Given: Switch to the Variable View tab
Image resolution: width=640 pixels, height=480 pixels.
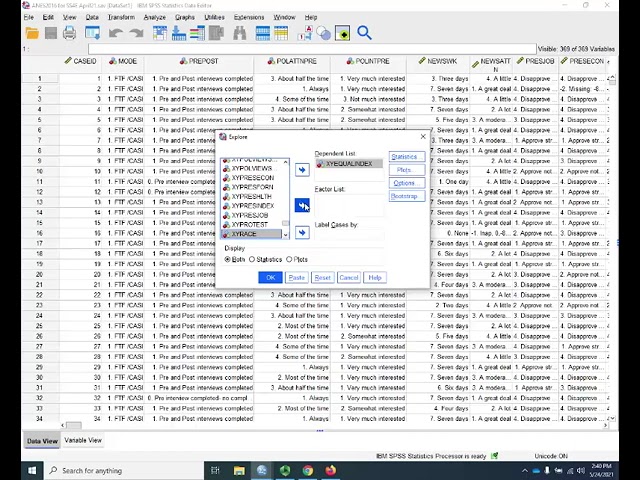Looking at the screenshot, I should [83, 440].
